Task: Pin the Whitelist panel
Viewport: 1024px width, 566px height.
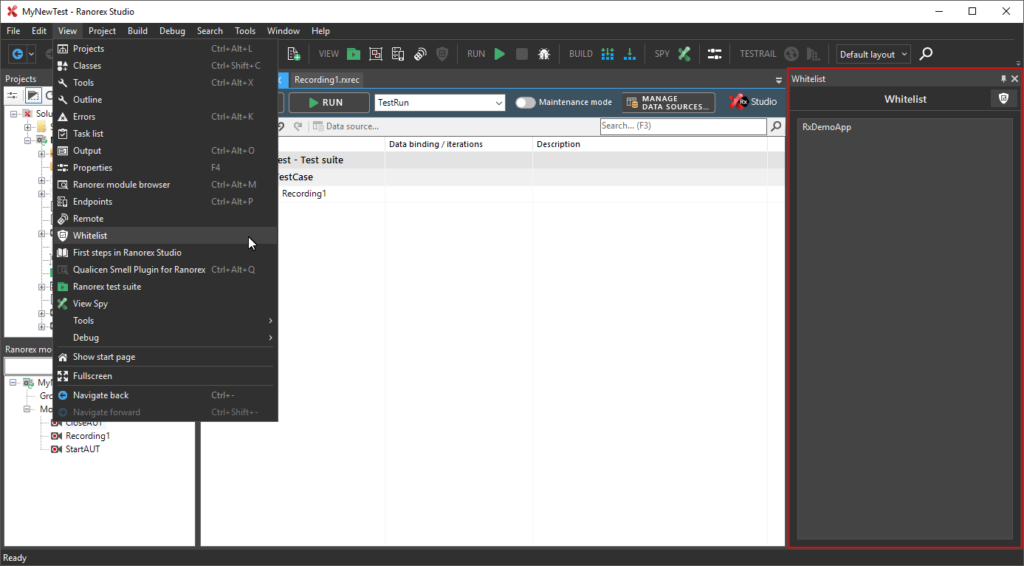Action: pos(1003,79)
